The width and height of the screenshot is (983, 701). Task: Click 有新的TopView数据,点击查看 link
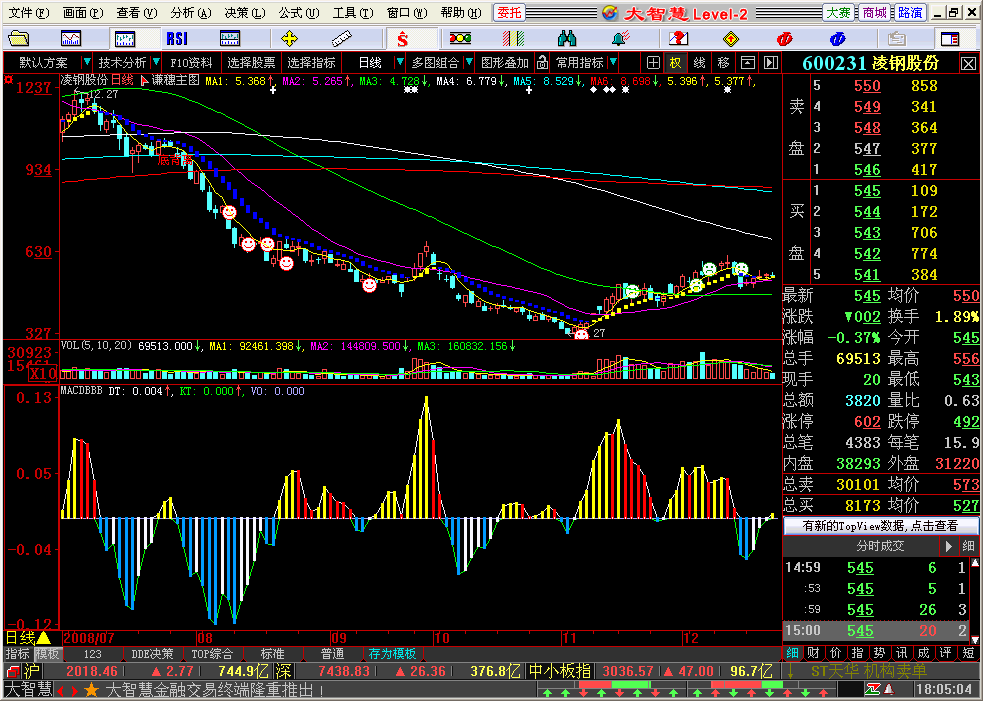coord(880,525)
